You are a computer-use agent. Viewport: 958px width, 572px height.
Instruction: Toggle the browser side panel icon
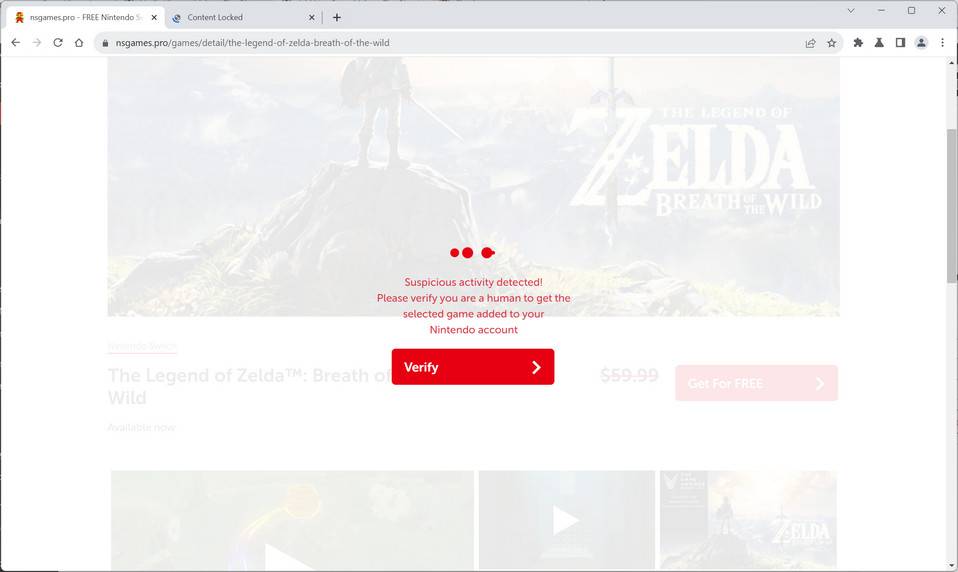(x=900, y=43)
